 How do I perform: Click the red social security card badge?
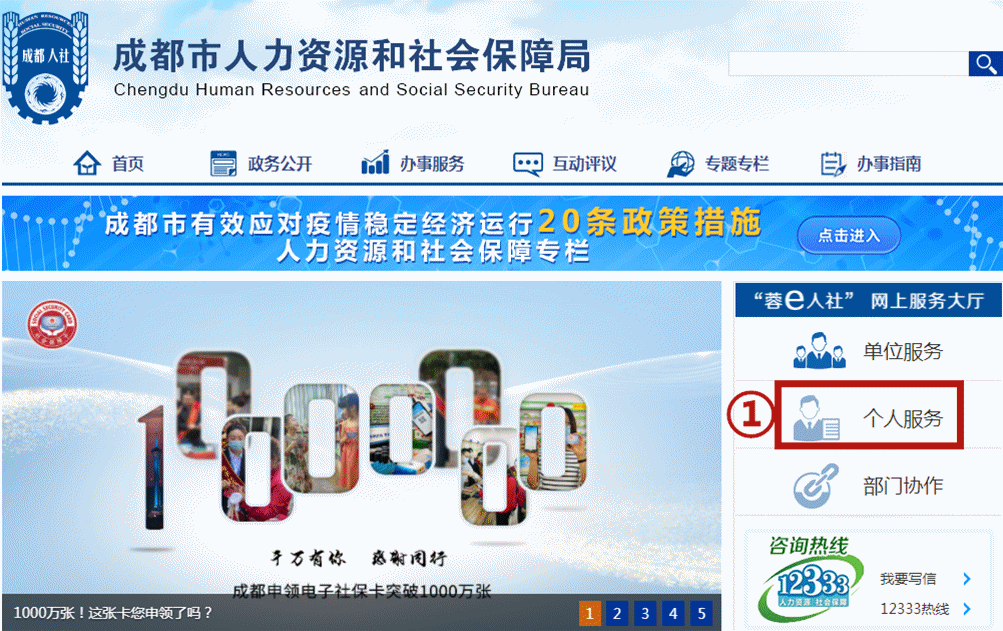[x=52, y=324]
